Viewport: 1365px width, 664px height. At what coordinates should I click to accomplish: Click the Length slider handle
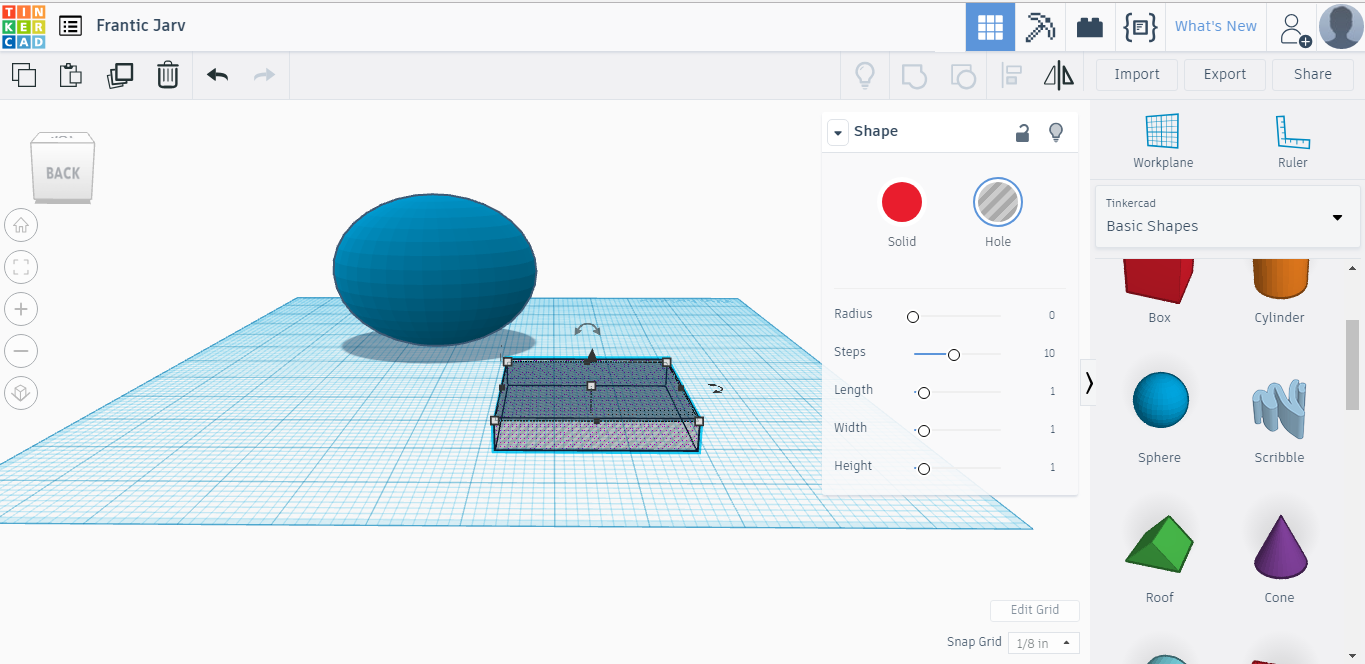click(924, 393)
